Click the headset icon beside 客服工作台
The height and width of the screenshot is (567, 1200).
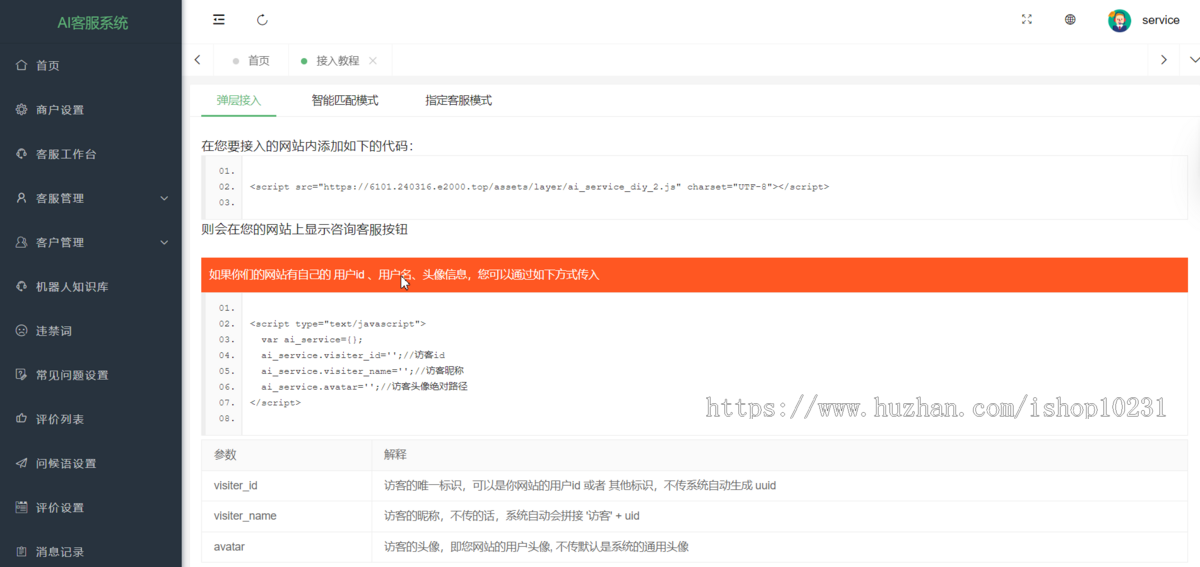point(22,154)
